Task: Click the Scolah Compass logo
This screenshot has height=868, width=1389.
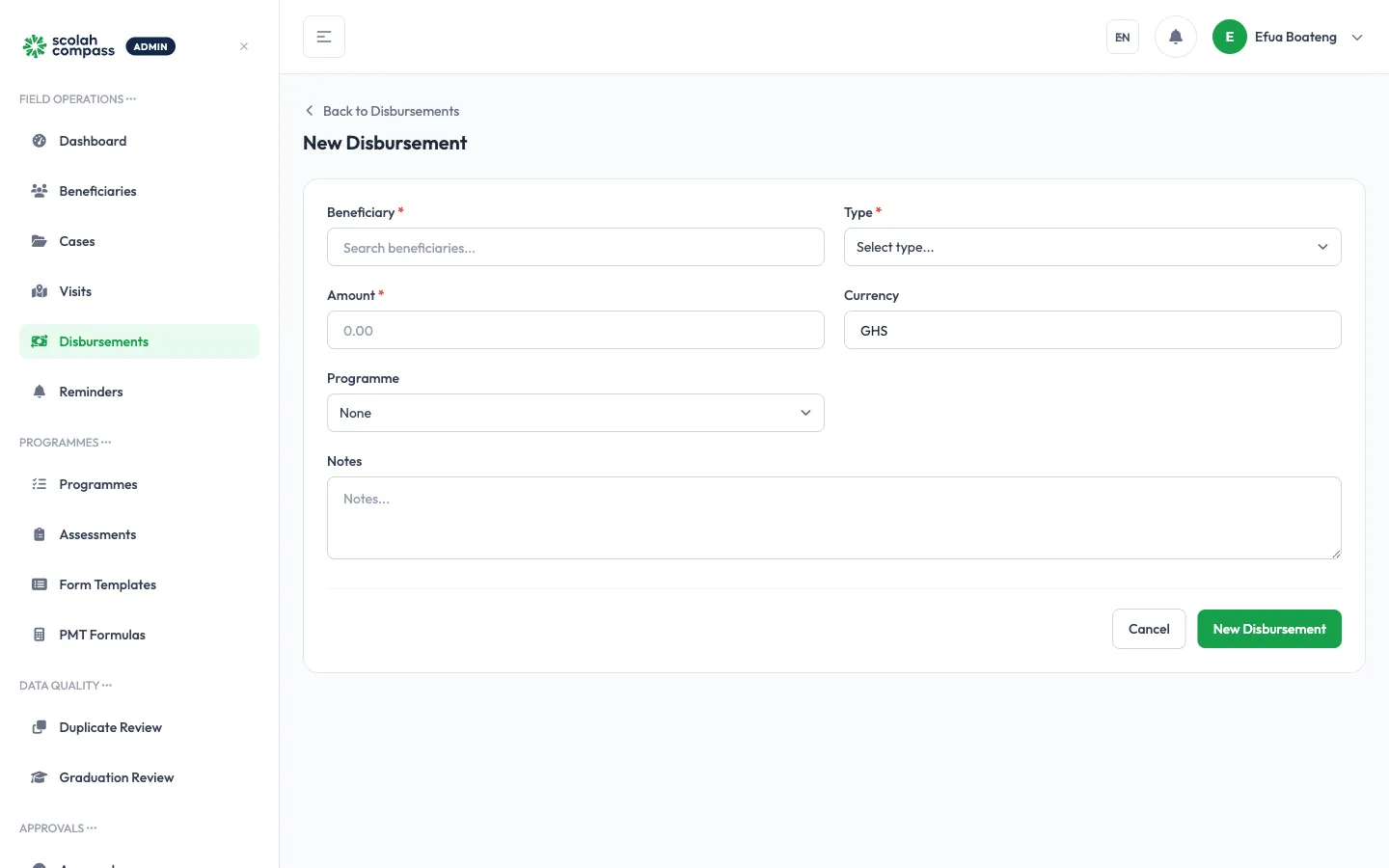Action: pyautogui.click(x=68, y=46)
